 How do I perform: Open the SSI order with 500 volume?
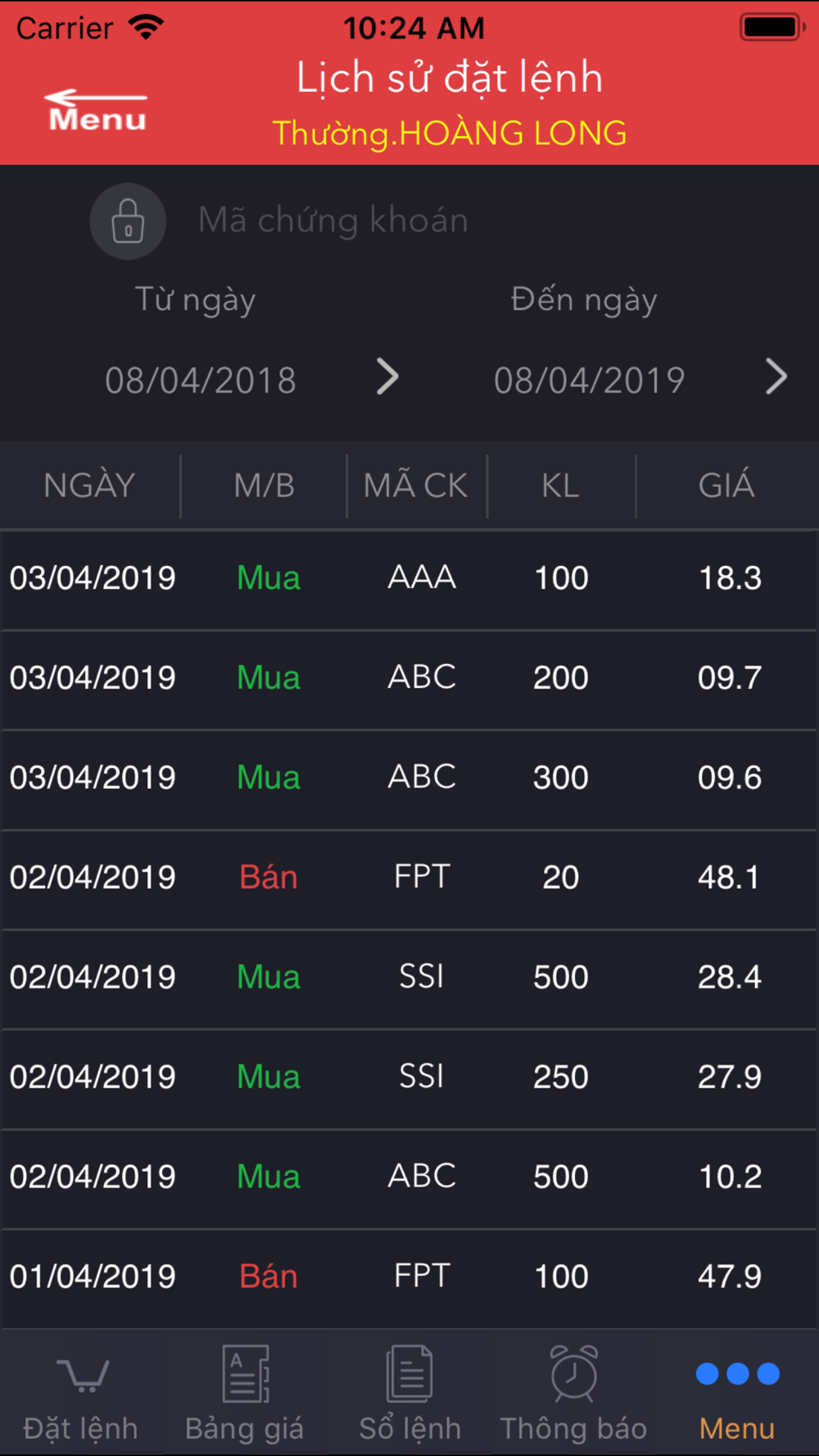409,979
